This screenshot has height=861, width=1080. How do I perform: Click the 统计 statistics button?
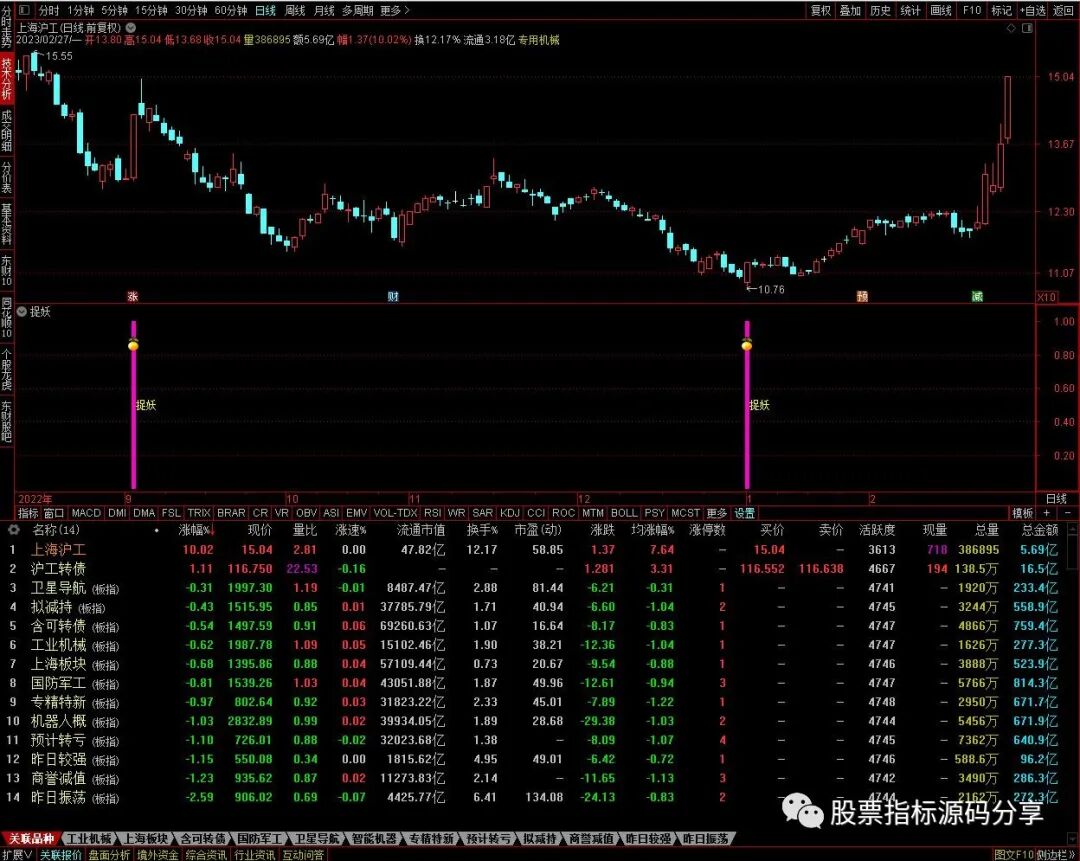[911, 10]
